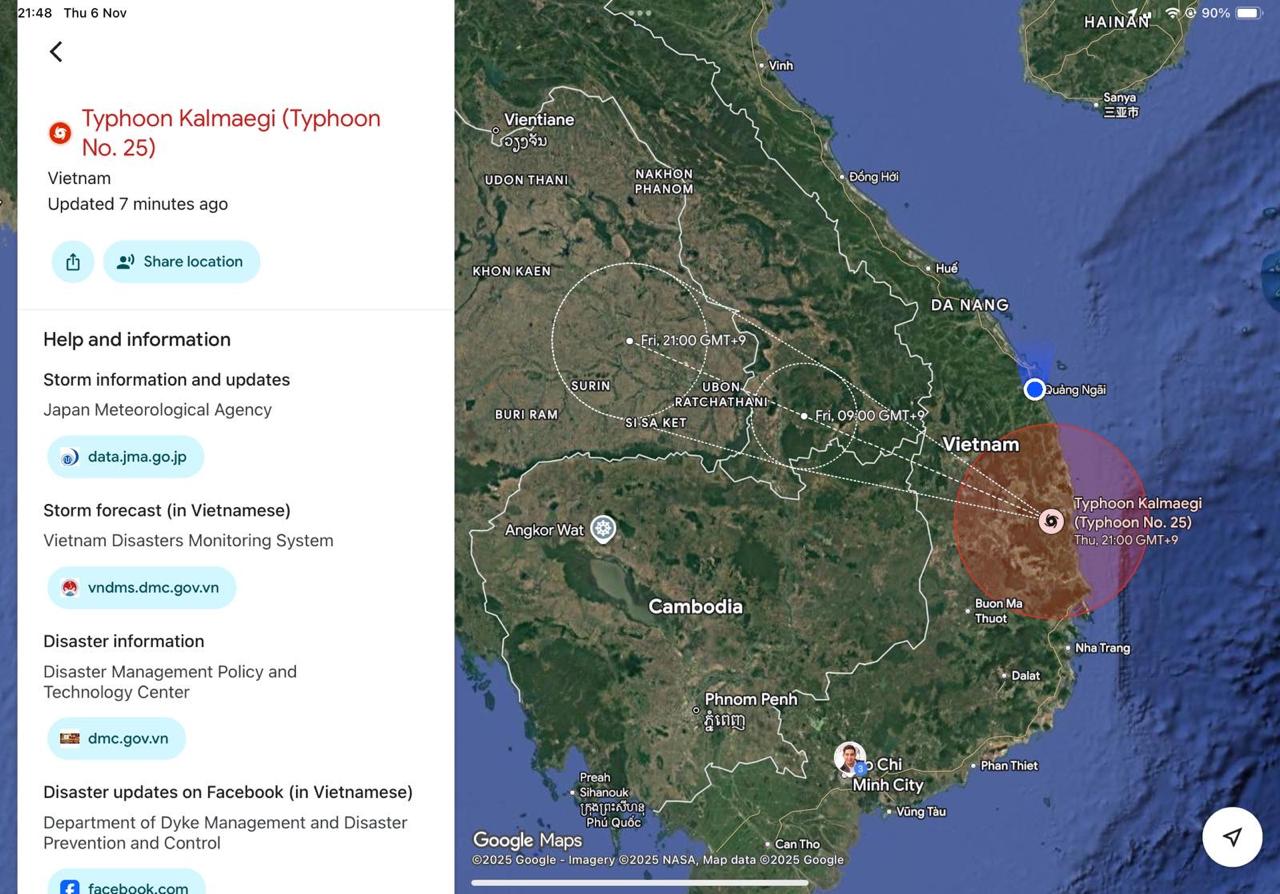Image resolution: width=1280 pixels, height=894 pixels.
Task: Tap the back arrow in the panel
Action: click(56, 52)
